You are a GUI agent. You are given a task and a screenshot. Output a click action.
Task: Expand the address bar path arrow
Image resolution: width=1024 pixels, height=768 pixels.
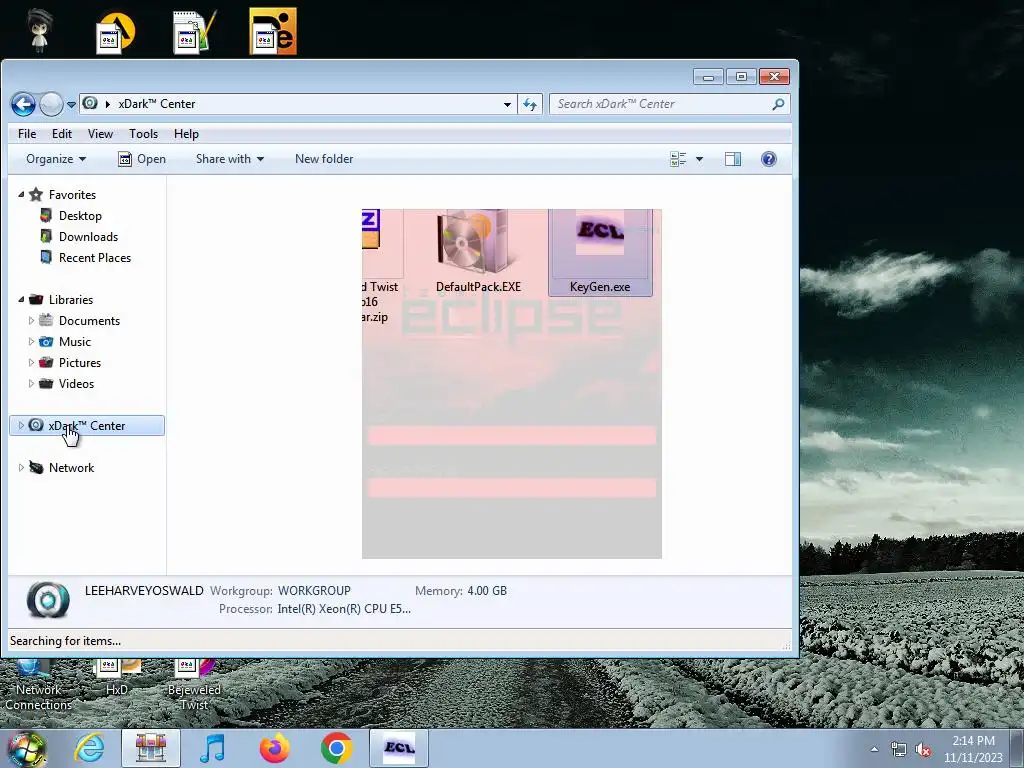tap(108, 104)
